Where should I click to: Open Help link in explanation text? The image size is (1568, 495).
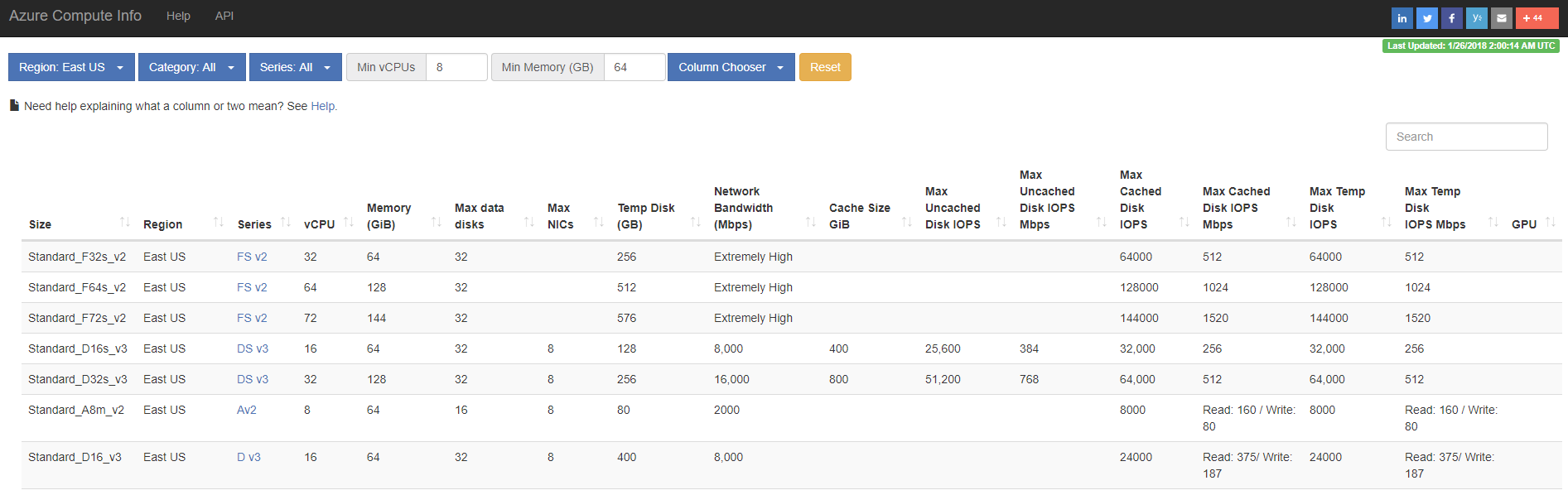322,106
